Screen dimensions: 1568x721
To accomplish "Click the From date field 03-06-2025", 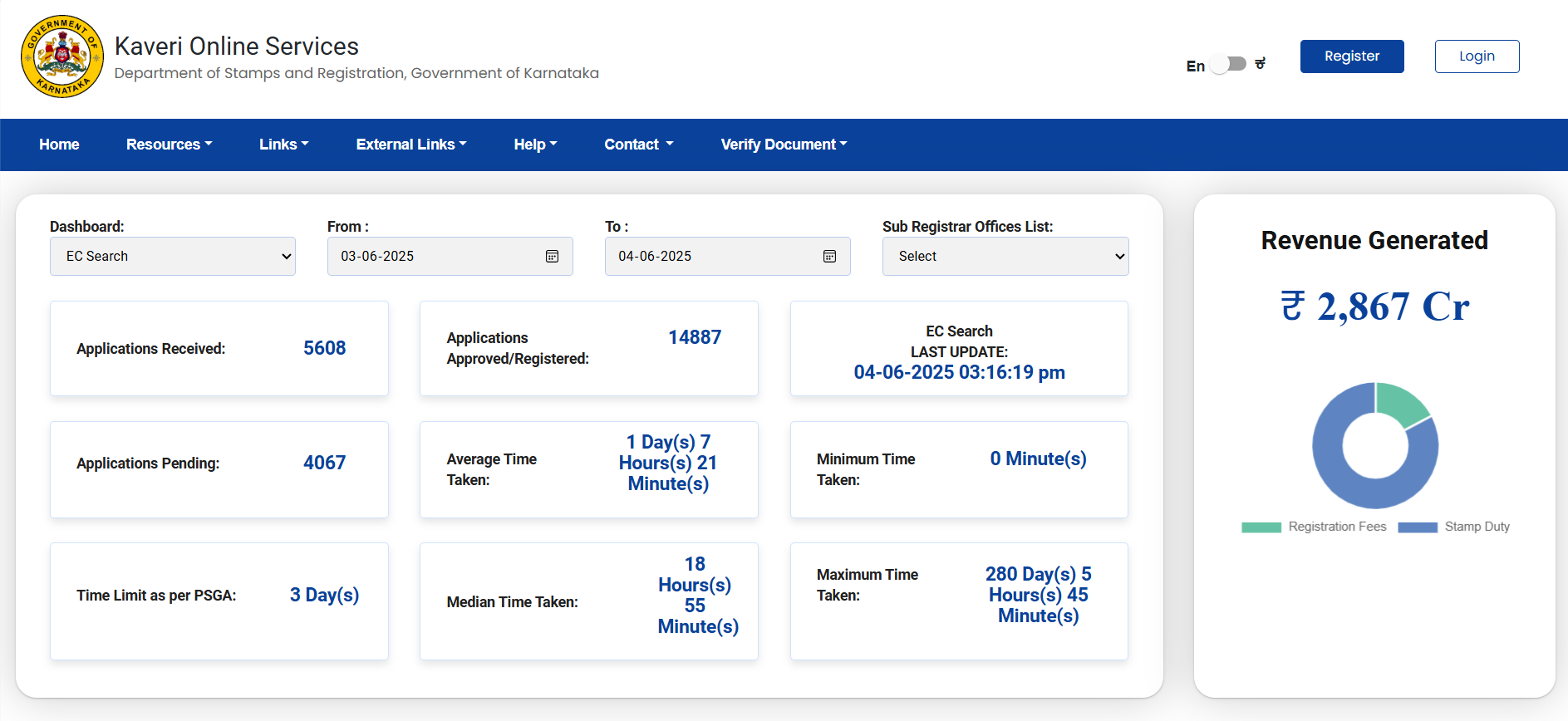I will pyautogui.click(x=450, y=256).
